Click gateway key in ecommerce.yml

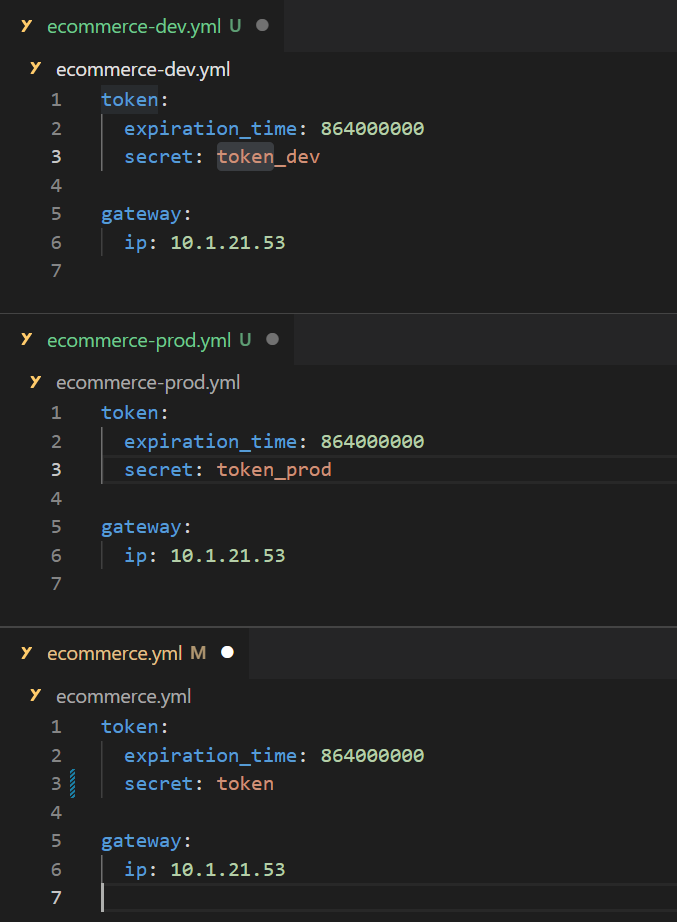pyautogui.click(x=141, y=841)
